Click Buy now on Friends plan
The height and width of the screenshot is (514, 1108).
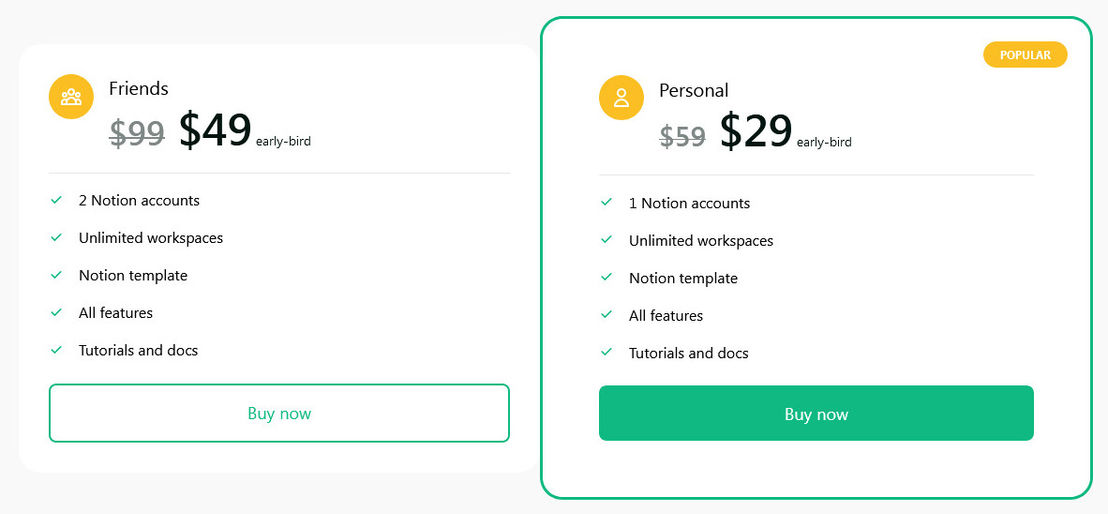279,413
